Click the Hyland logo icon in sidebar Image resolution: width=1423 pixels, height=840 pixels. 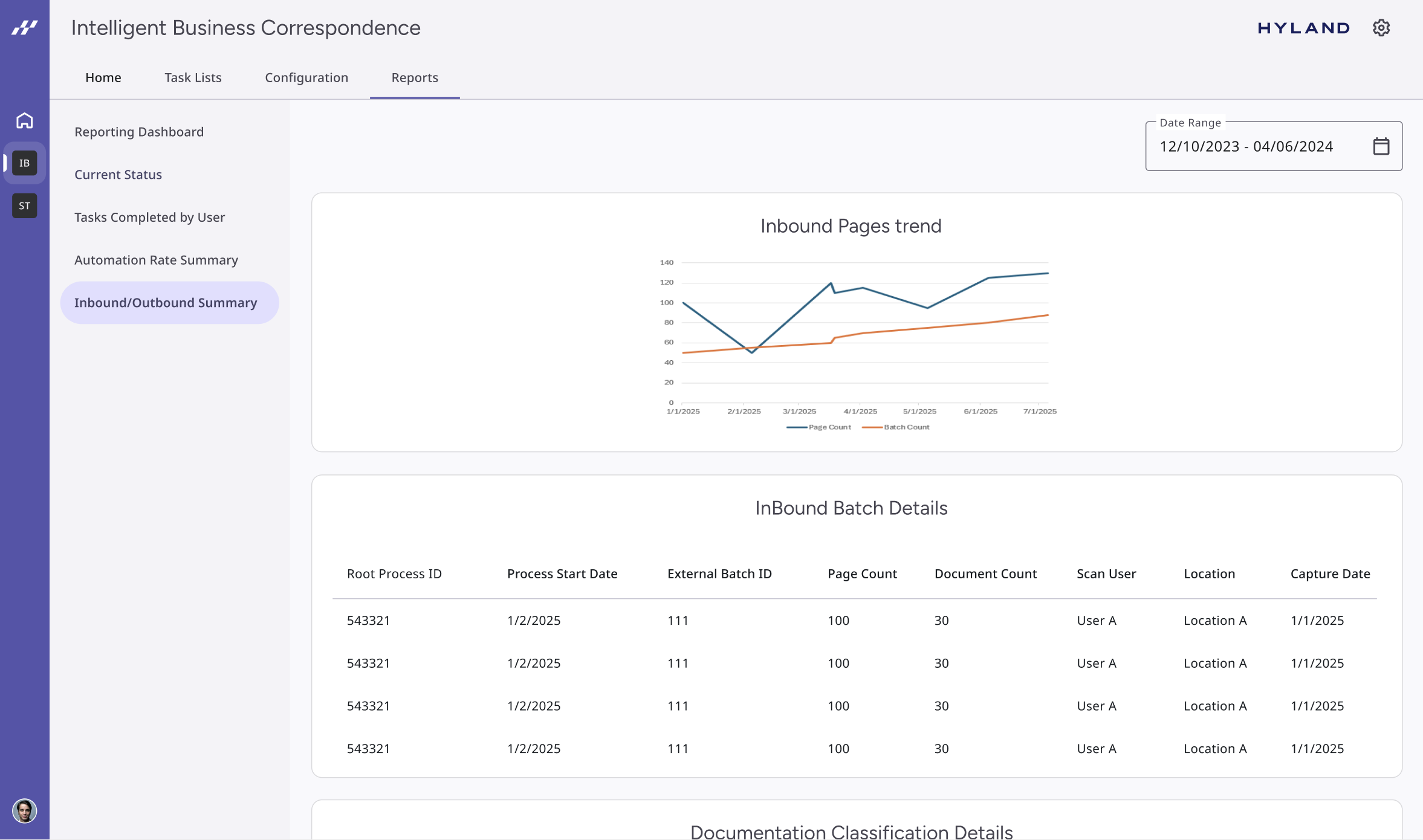(24, 27)
